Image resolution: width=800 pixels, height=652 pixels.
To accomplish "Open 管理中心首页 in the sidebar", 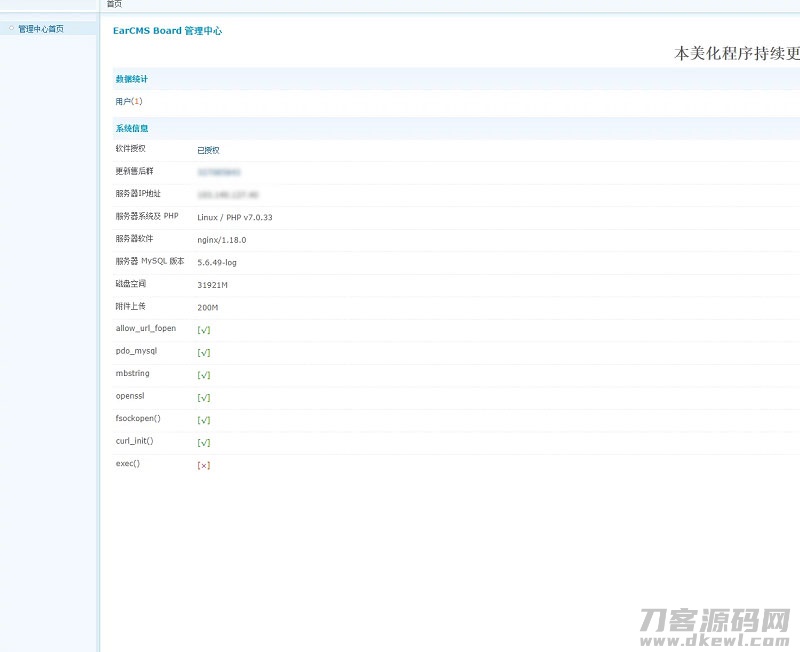I will [41, 29].
